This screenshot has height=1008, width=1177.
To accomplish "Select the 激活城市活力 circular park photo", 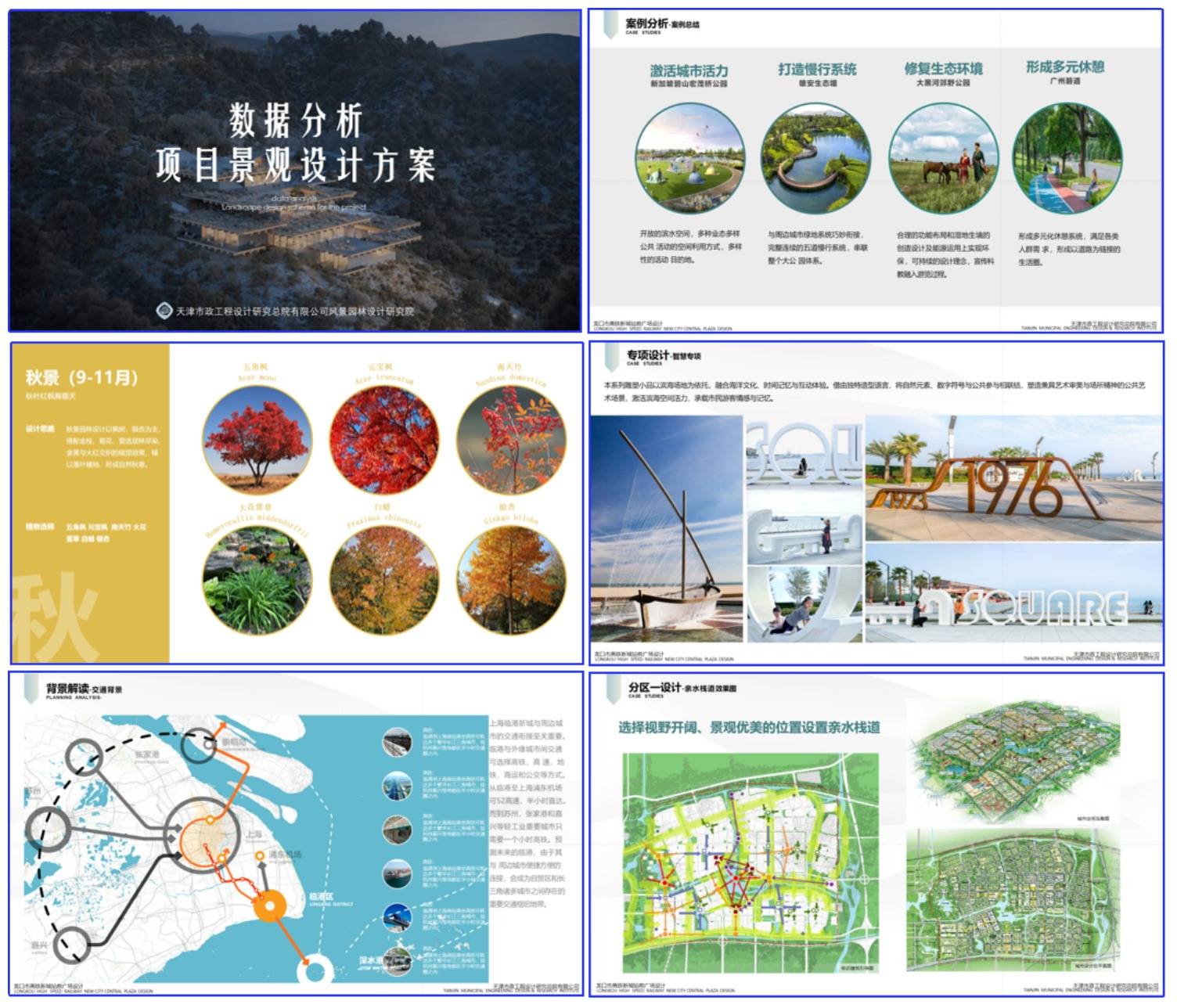I will (689, 159).
